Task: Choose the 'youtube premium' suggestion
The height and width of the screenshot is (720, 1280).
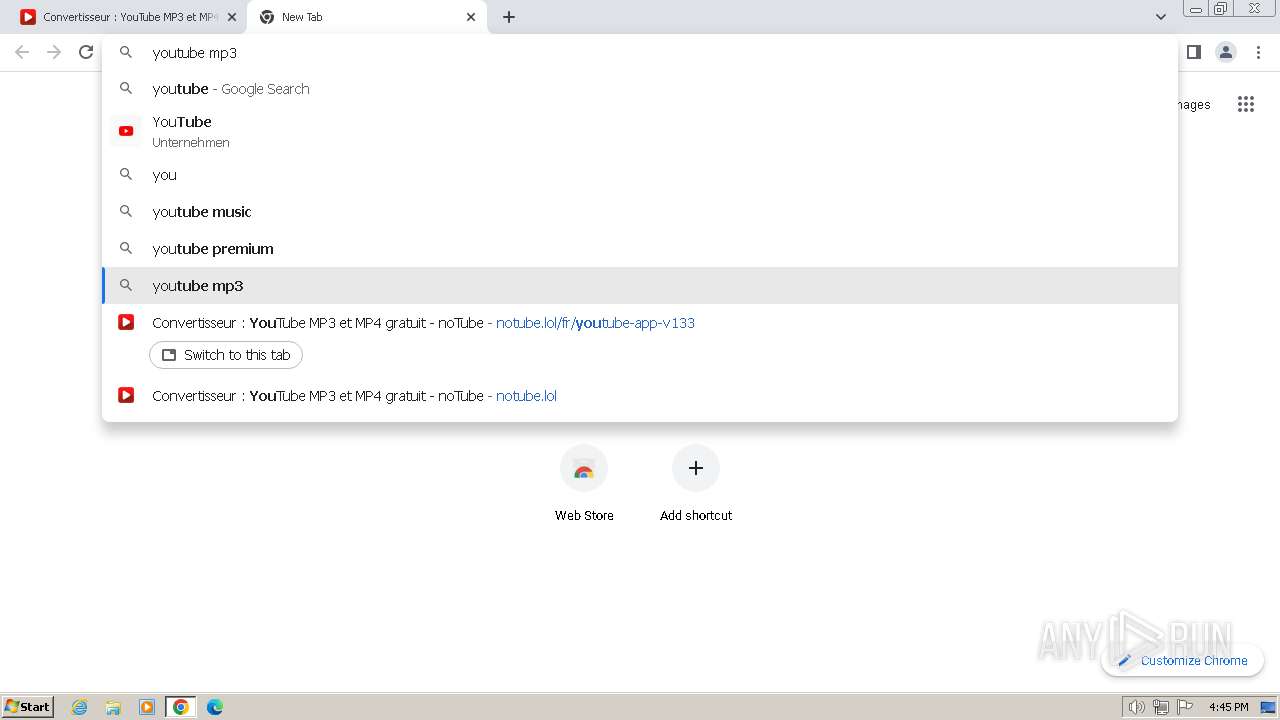Action: tap(640, 249)
